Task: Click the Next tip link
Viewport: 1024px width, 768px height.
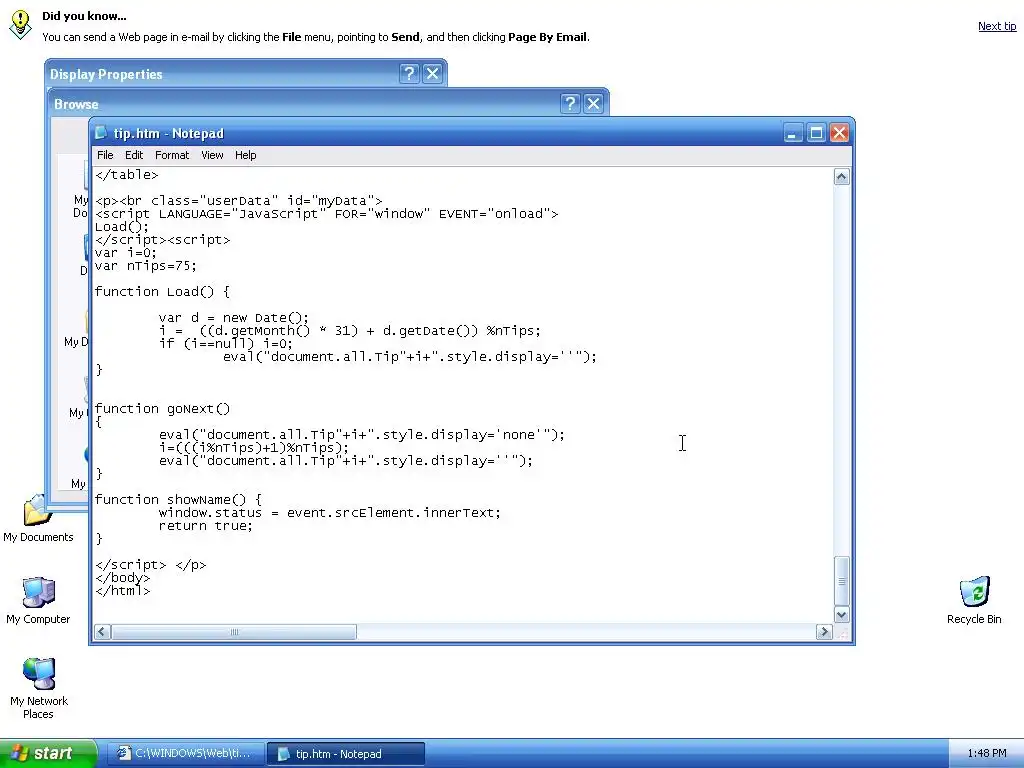Action: click(x=997, y=26)
